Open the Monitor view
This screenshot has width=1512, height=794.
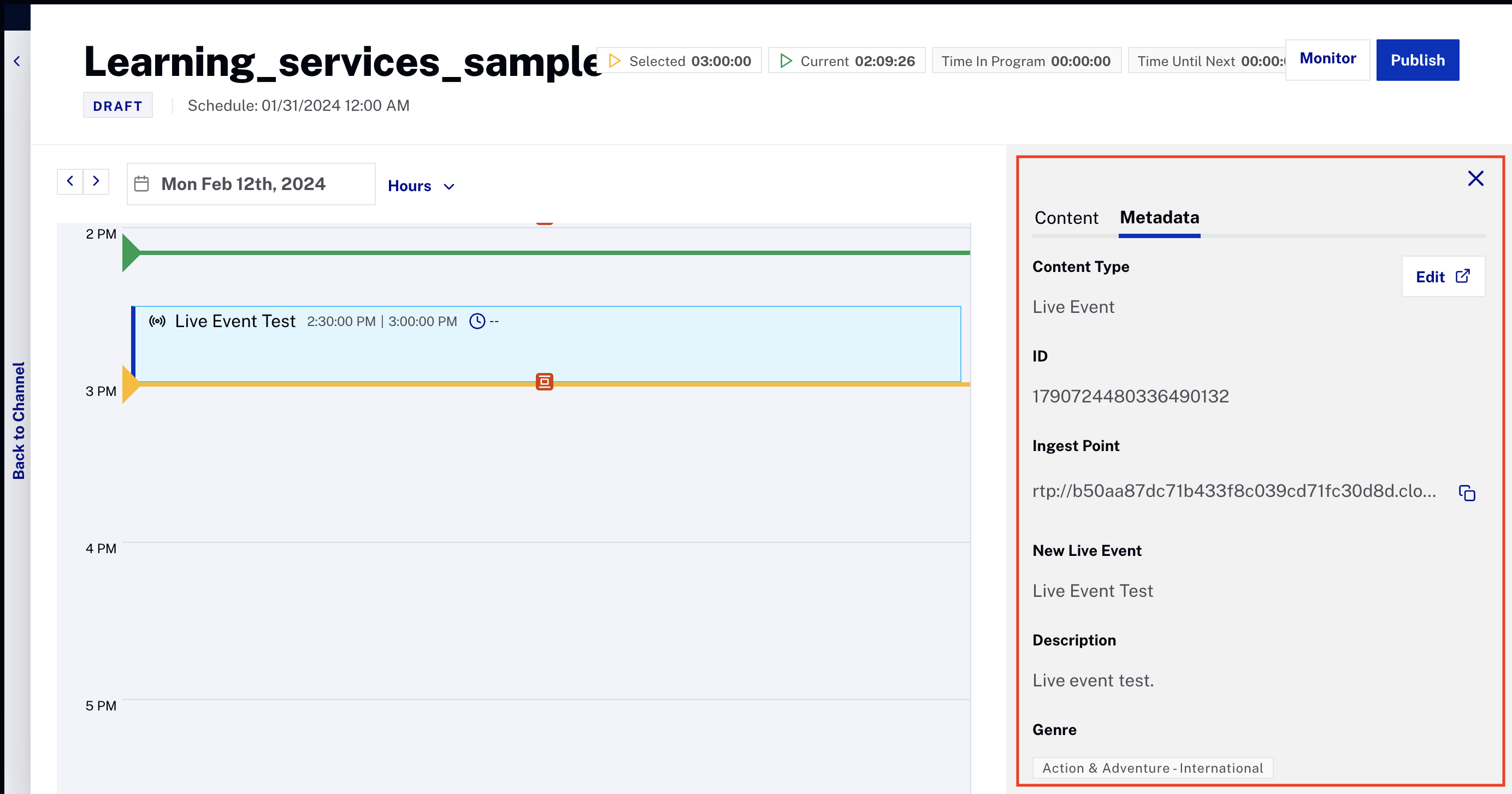pyautogui.click(x=1327, y=60)
